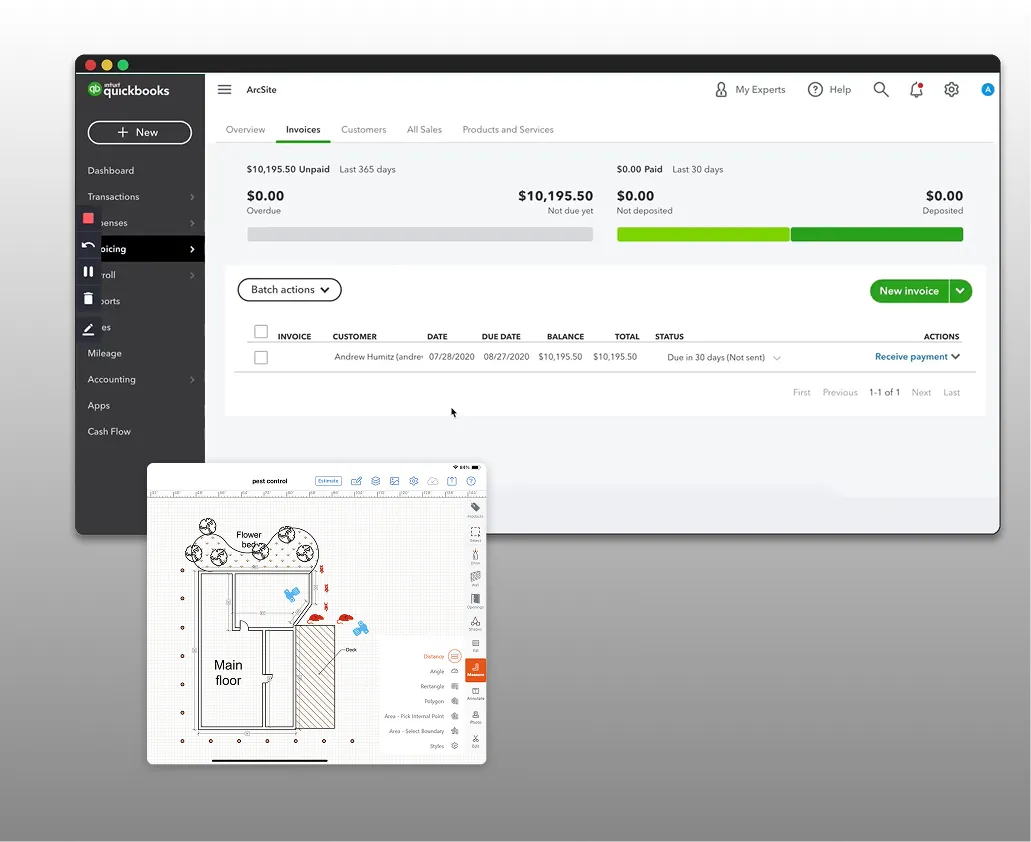1031x842 pixels.
Task: Click the QuickBooks logo
Action: click(x=129, y=90)
